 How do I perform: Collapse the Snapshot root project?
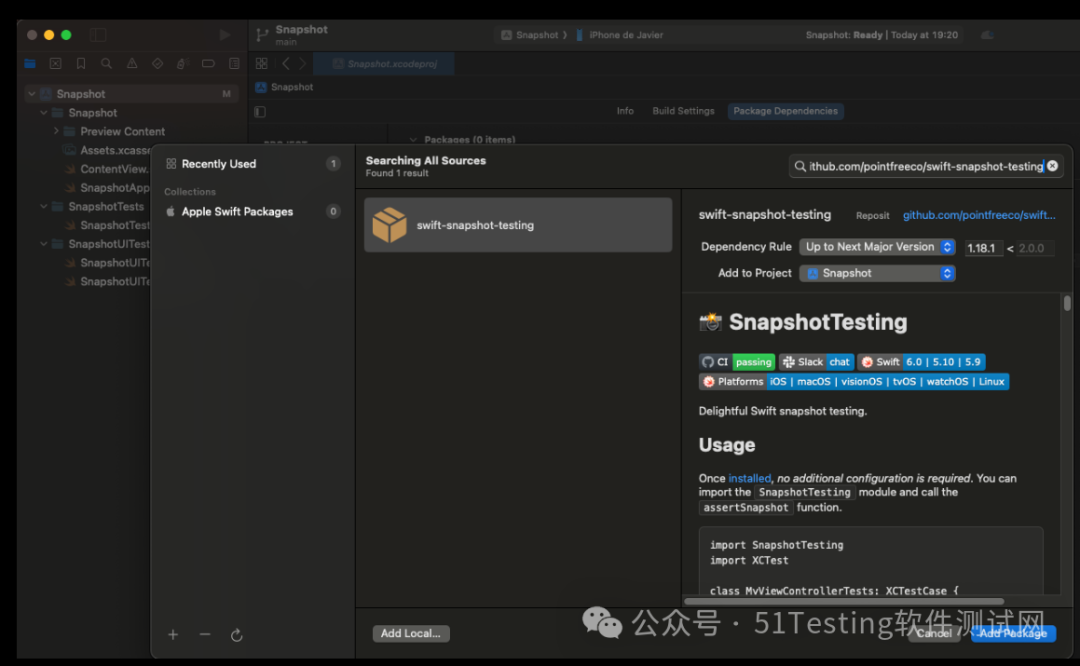32,94
